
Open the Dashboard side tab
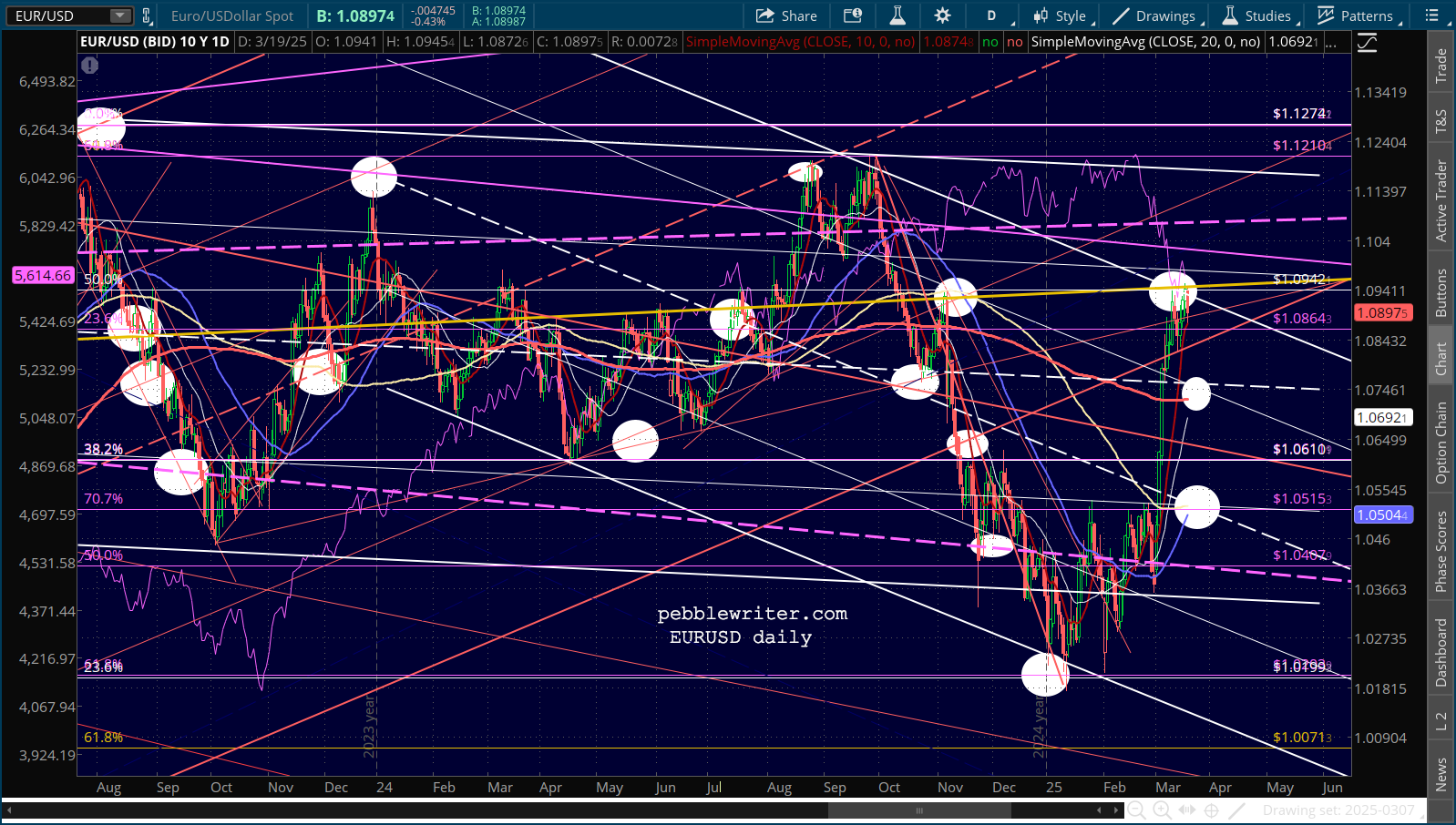click(x=1441, y=652)
